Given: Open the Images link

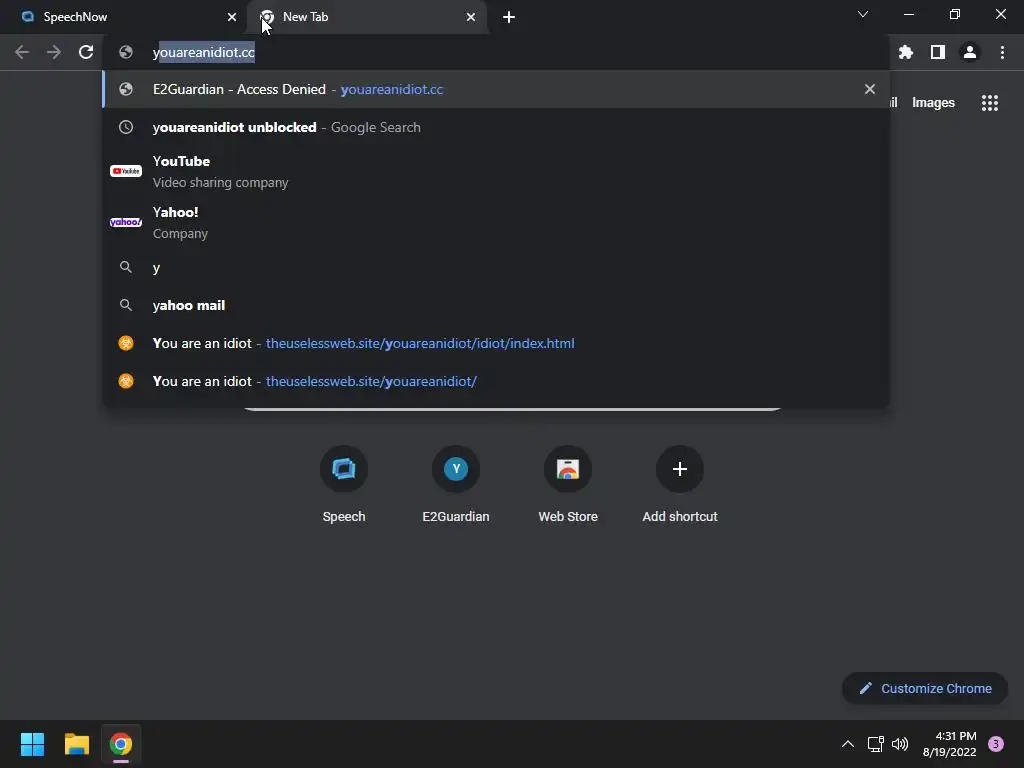Looking at the screenshot, I should [x=933, y=103].
